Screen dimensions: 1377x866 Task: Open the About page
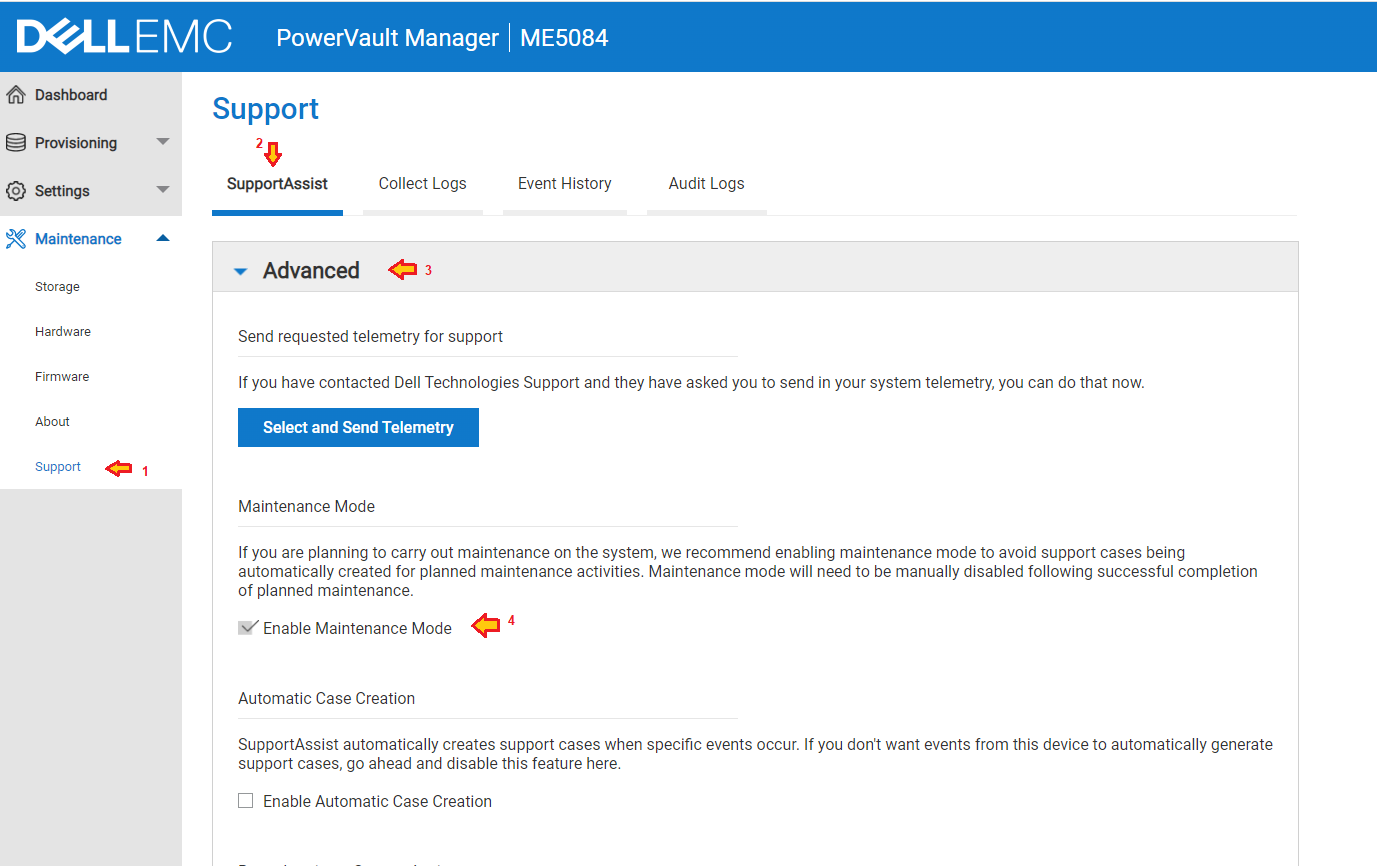point(52,421)
